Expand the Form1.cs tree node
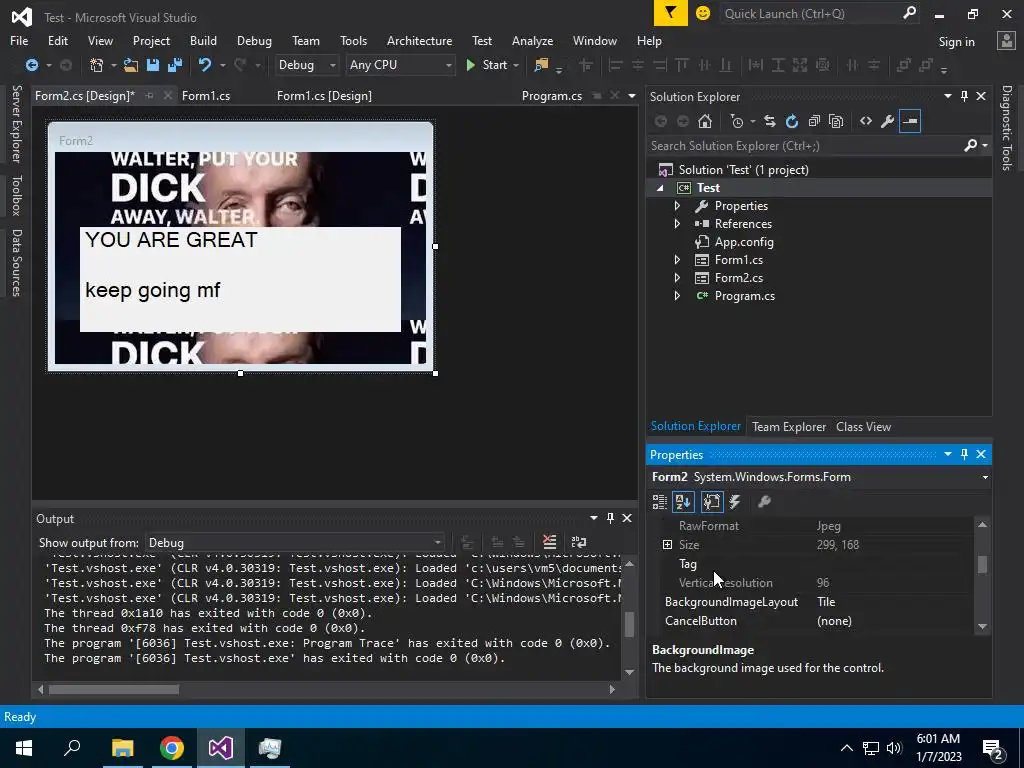The image size is (1024, 768). [x=677, y=260]
